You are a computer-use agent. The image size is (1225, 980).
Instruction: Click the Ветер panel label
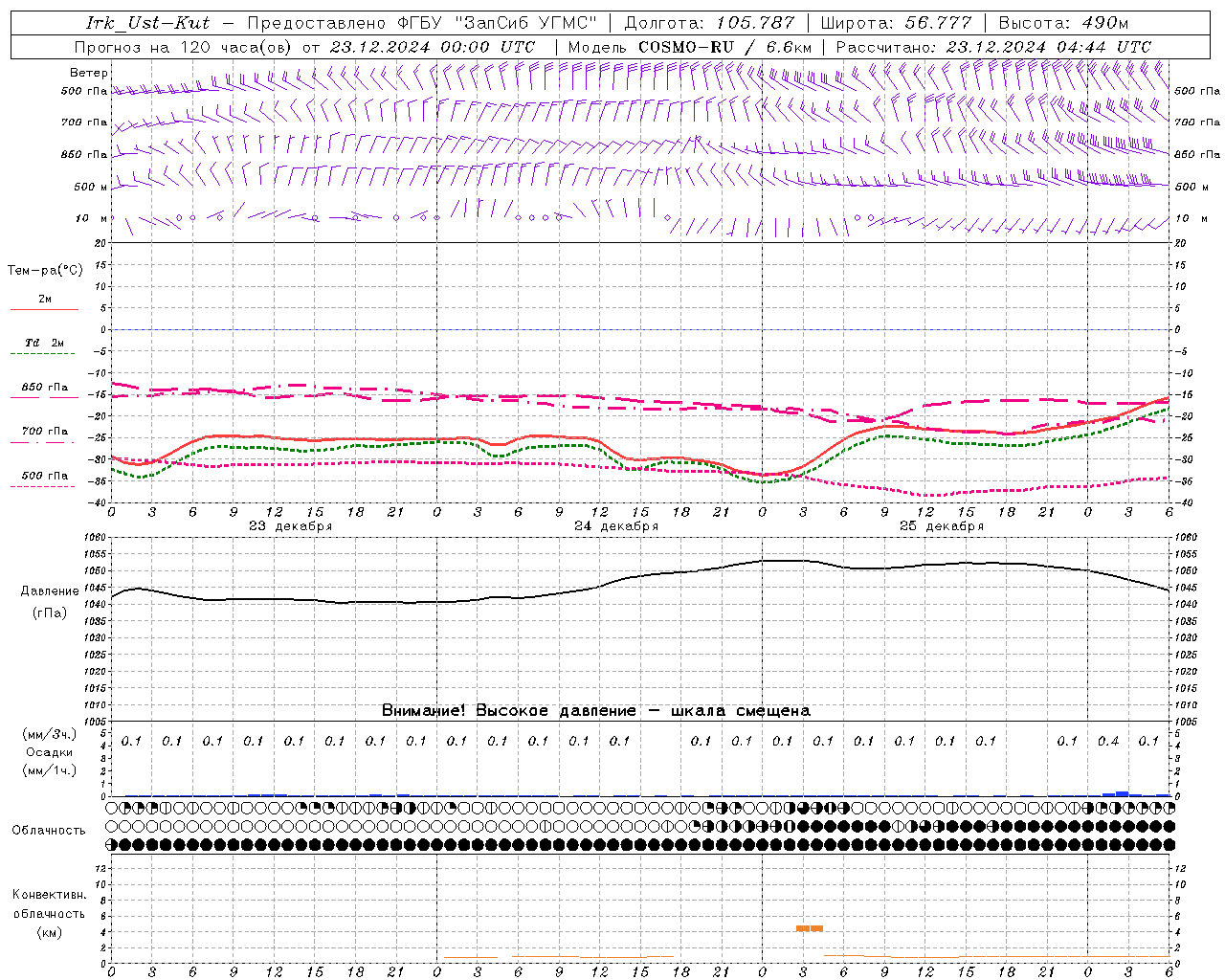click(x=89, y=73)
